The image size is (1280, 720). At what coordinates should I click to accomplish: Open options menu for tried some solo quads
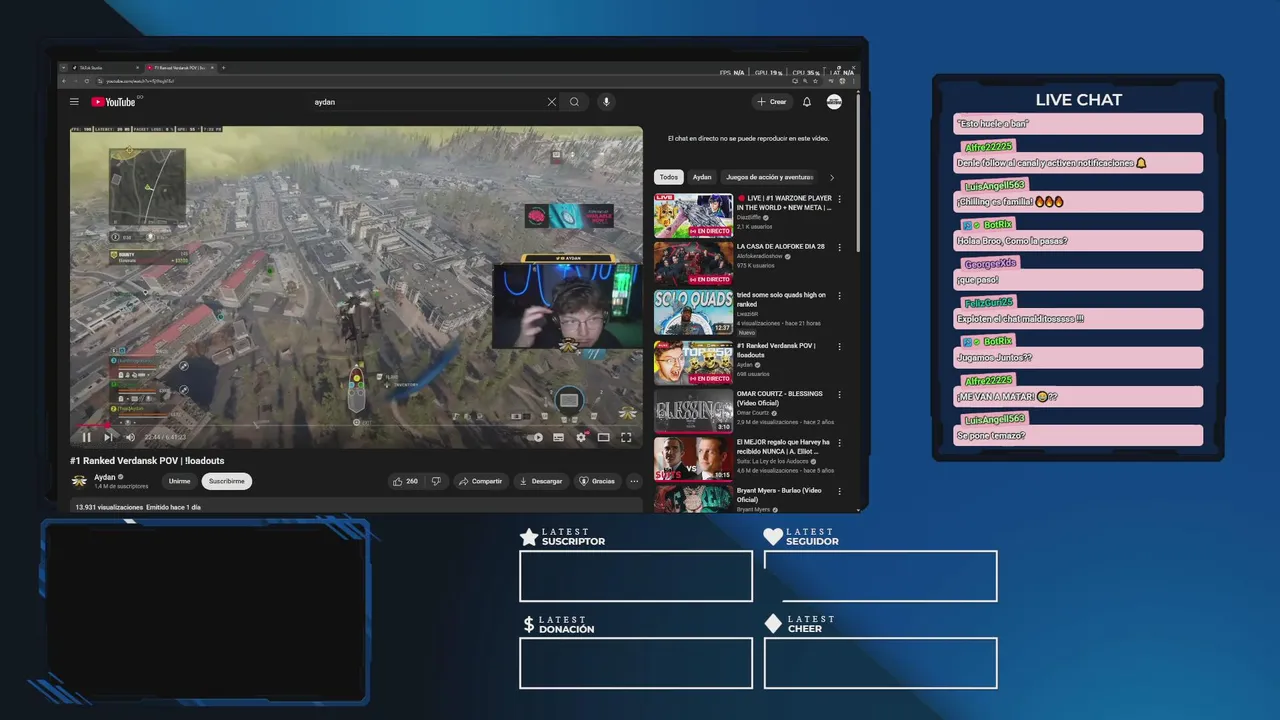[x=839, y=296]
